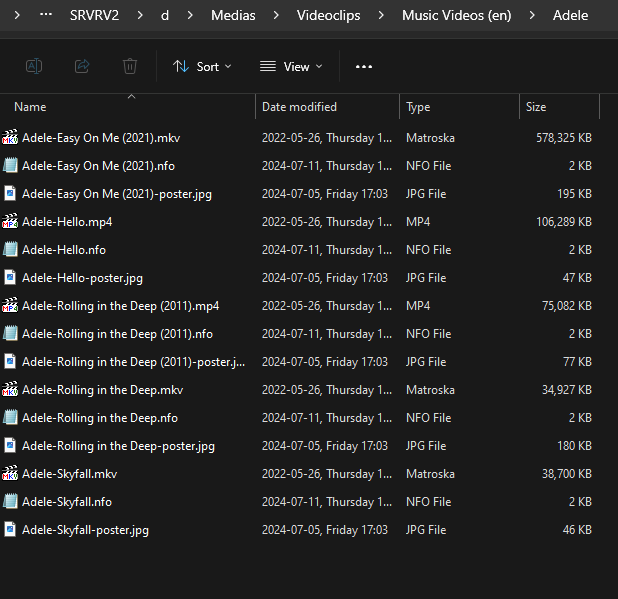Click the Adele-Easy On Me (2021).mkv video icon
The height and width of the screenshot is (599, 618).
(x=11, y=138)
